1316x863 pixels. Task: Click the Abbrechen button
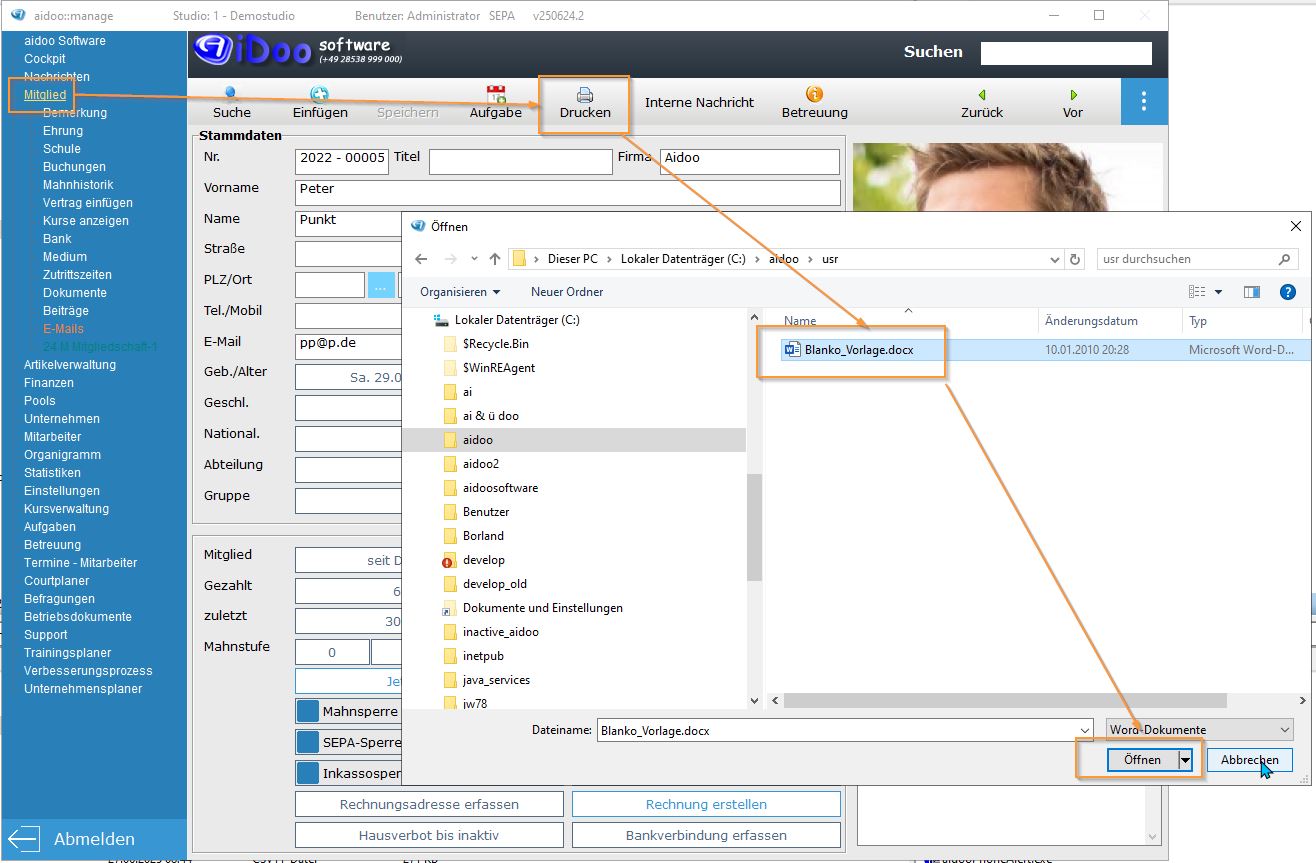(1249, 760)
